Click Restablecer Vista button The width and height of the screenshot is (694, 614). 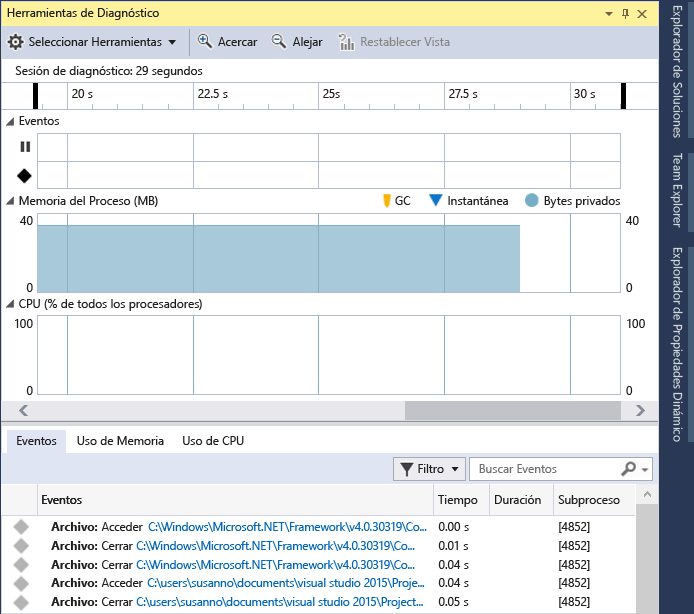click(x=394, y=42)
